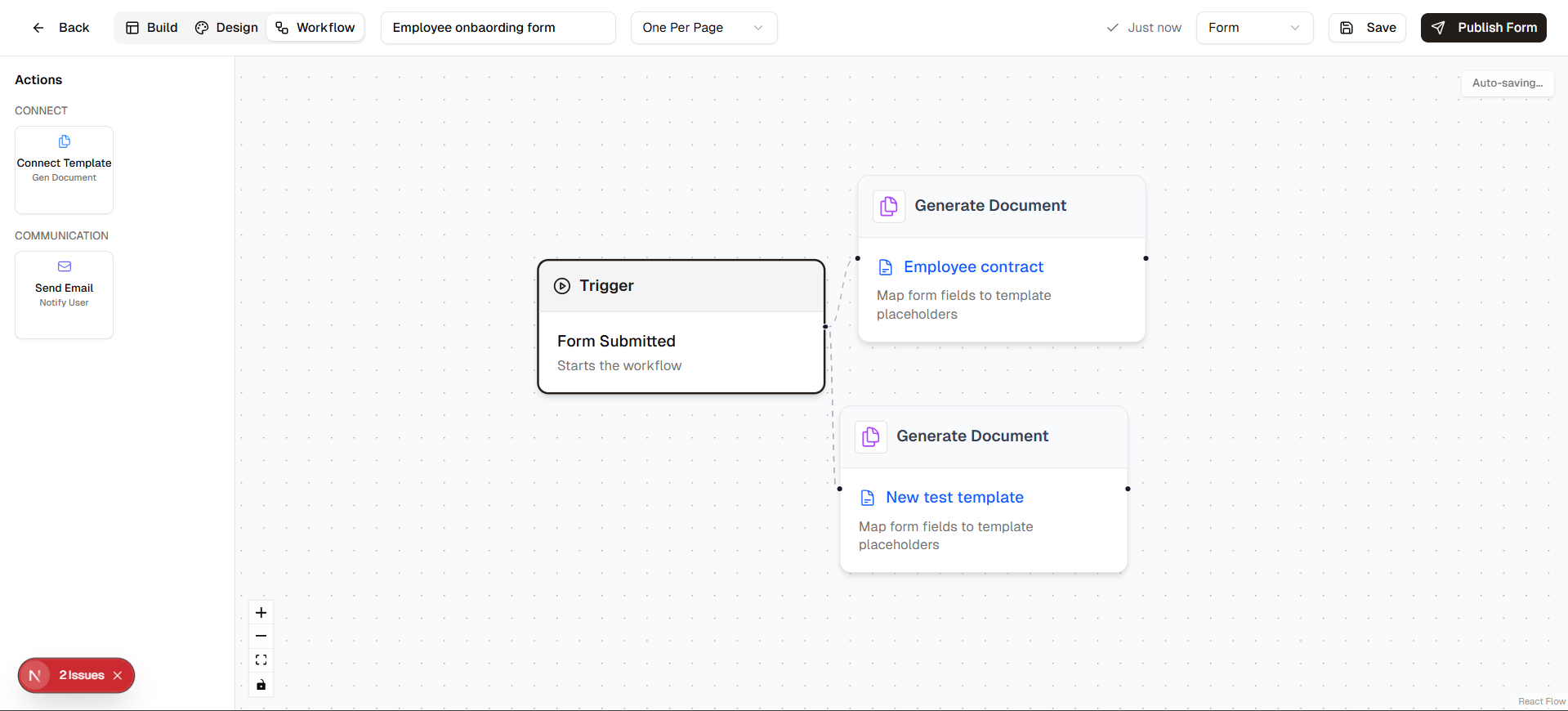
Task: Click the Trigger node play icon
Action: click(562, 286)
